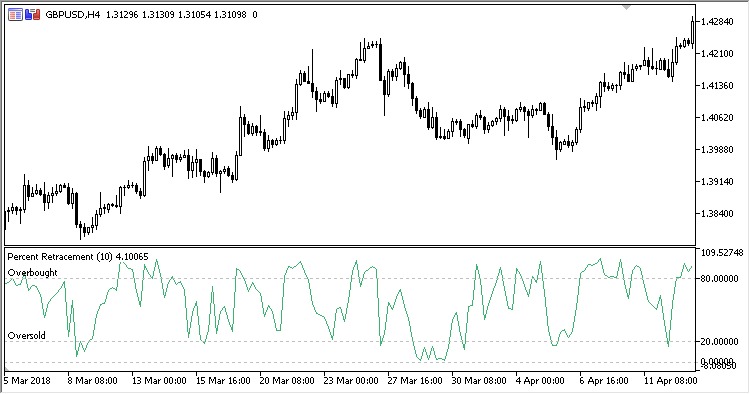Click the 30 Mar 08:00 time label

(x=479, y=381)
